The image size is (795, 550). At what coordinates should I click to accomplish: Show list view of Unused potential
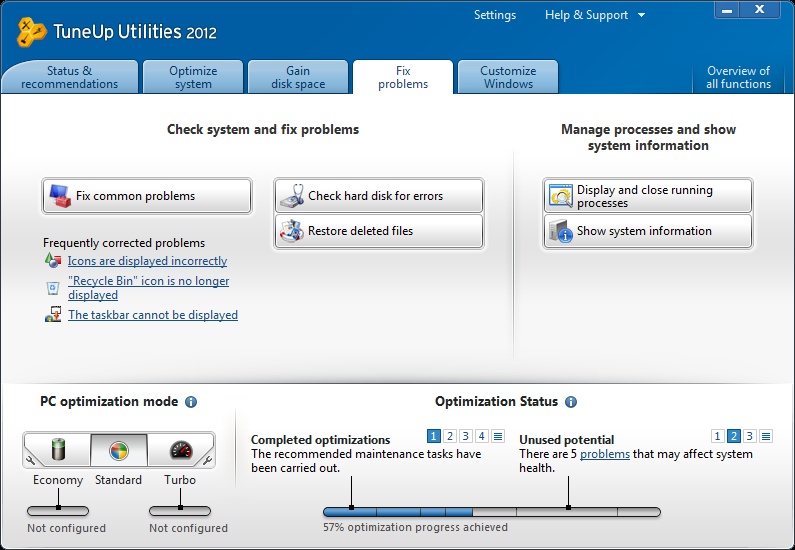[766, 436]
